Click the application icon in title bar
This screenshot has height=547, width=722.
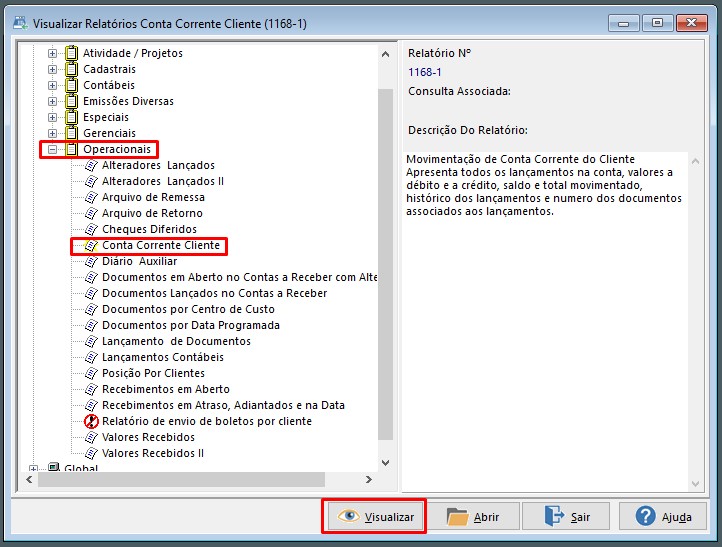click(x=20, y=23)
